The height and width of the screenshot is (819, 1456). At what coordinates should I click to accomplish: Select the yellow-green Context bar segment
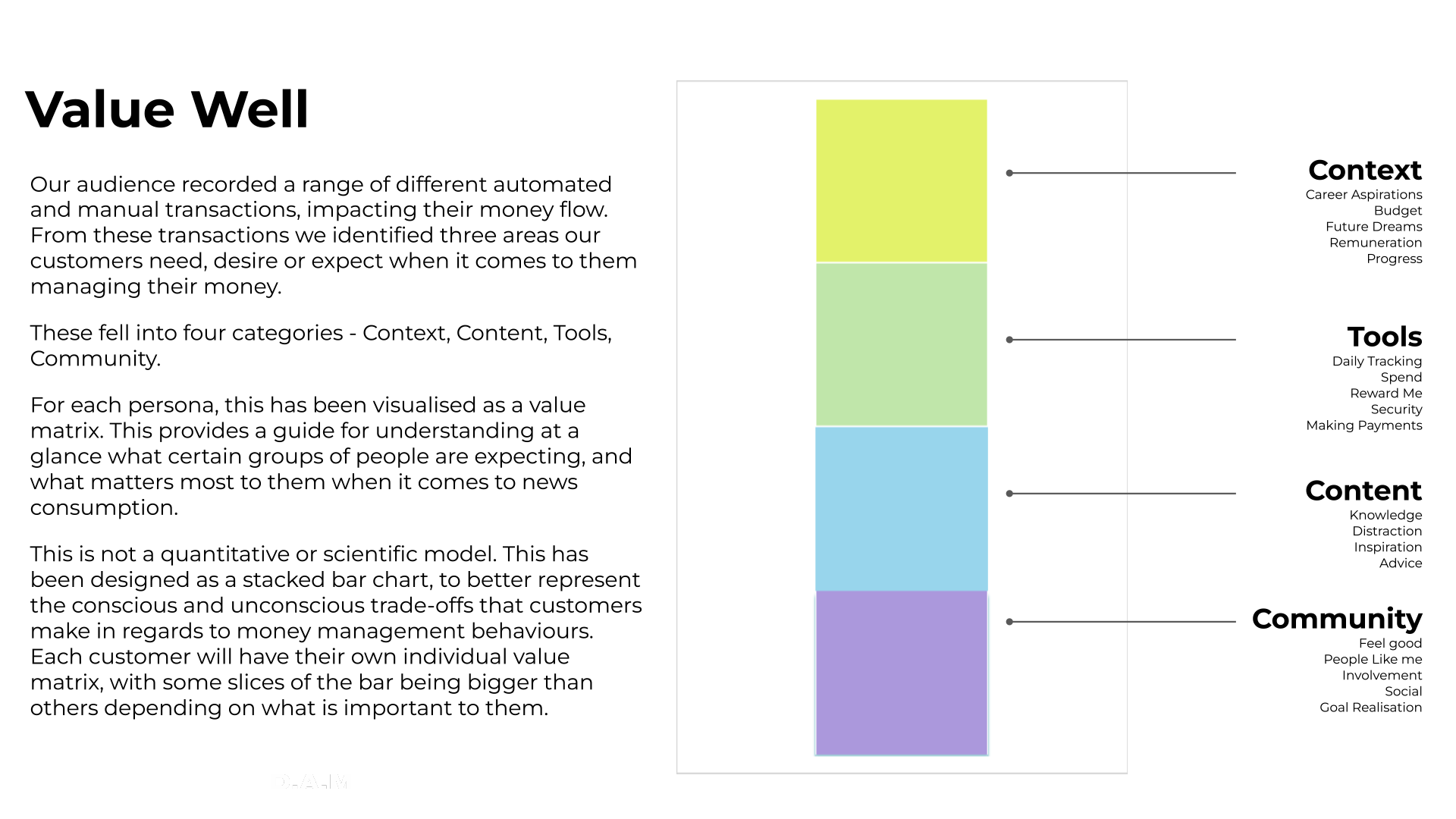tap(900, 180)
